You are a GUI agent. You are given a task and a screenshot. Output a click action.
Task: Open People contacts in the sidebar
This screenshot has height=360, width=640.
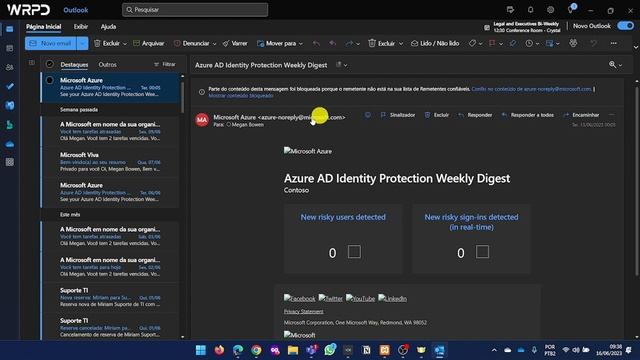point(10,67)
